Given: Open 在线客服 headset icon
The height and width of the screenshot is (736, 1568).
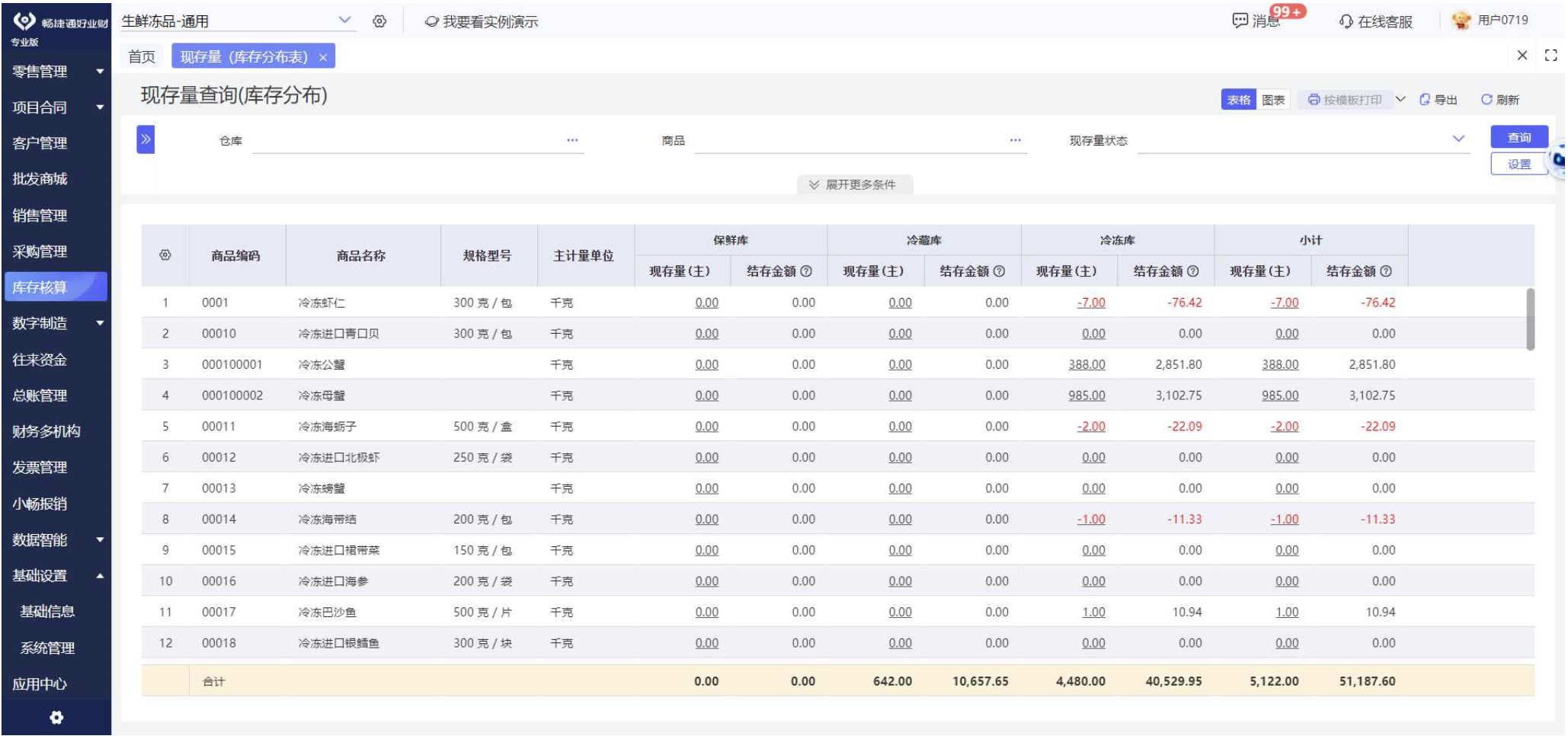Looking at the screenshot, I should (1346, 21).
